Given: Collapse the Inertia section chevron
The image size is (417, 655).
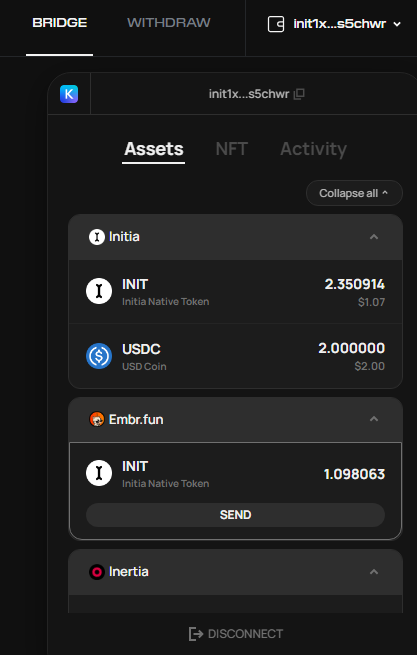Looking at the screenshot, I should point(374,571).
